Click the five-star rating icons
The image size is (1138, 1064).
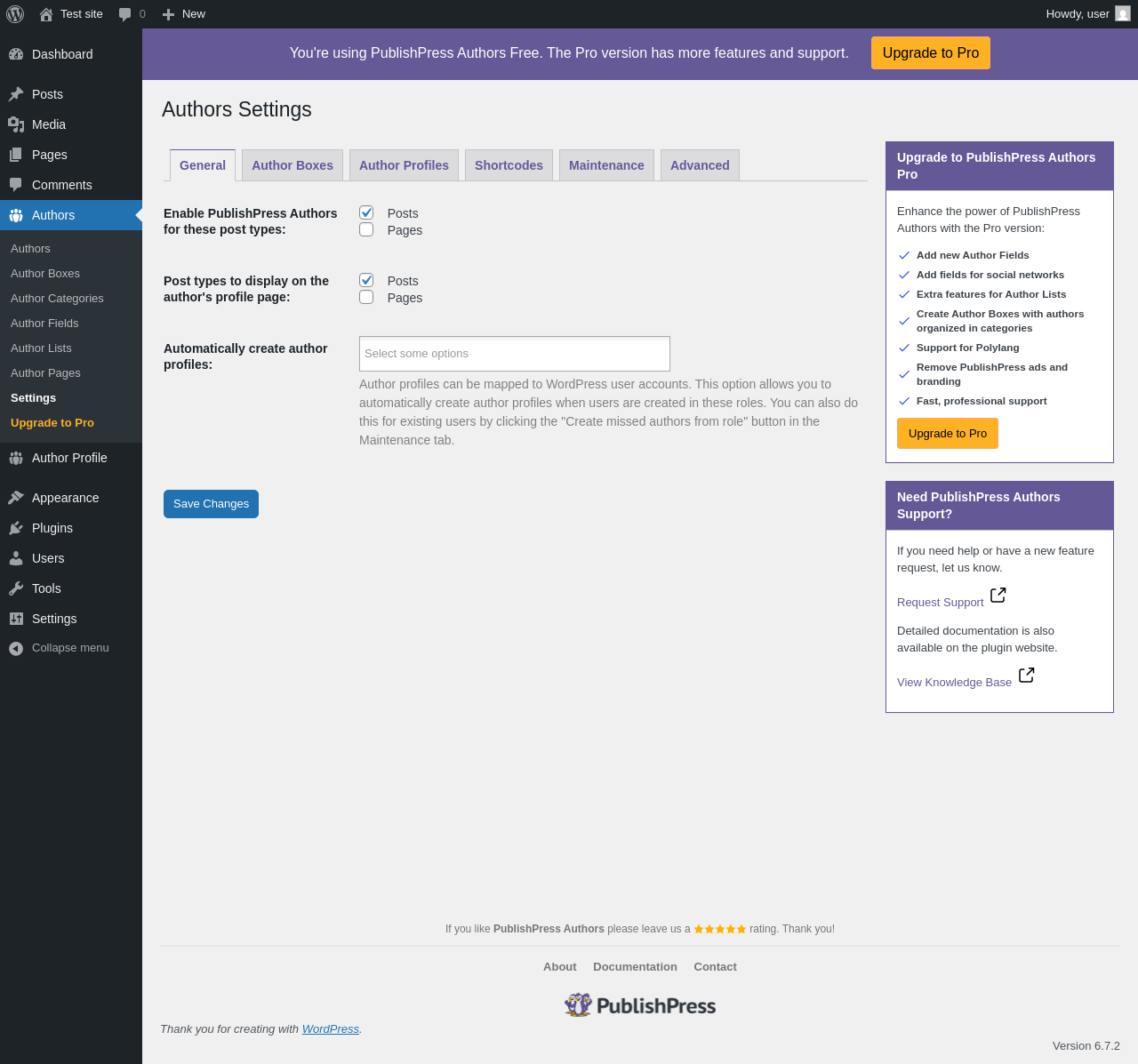(720, 929)
